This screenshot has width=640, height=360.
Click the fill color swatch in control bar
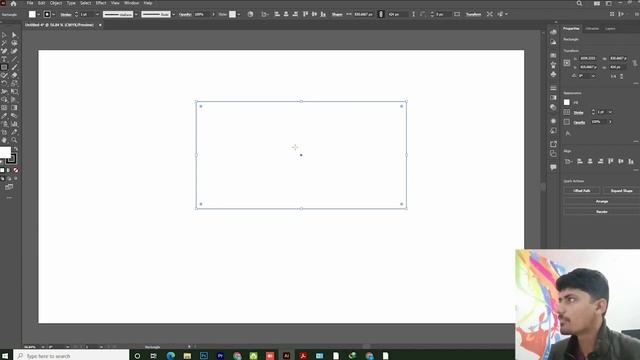tap(32, 14)
